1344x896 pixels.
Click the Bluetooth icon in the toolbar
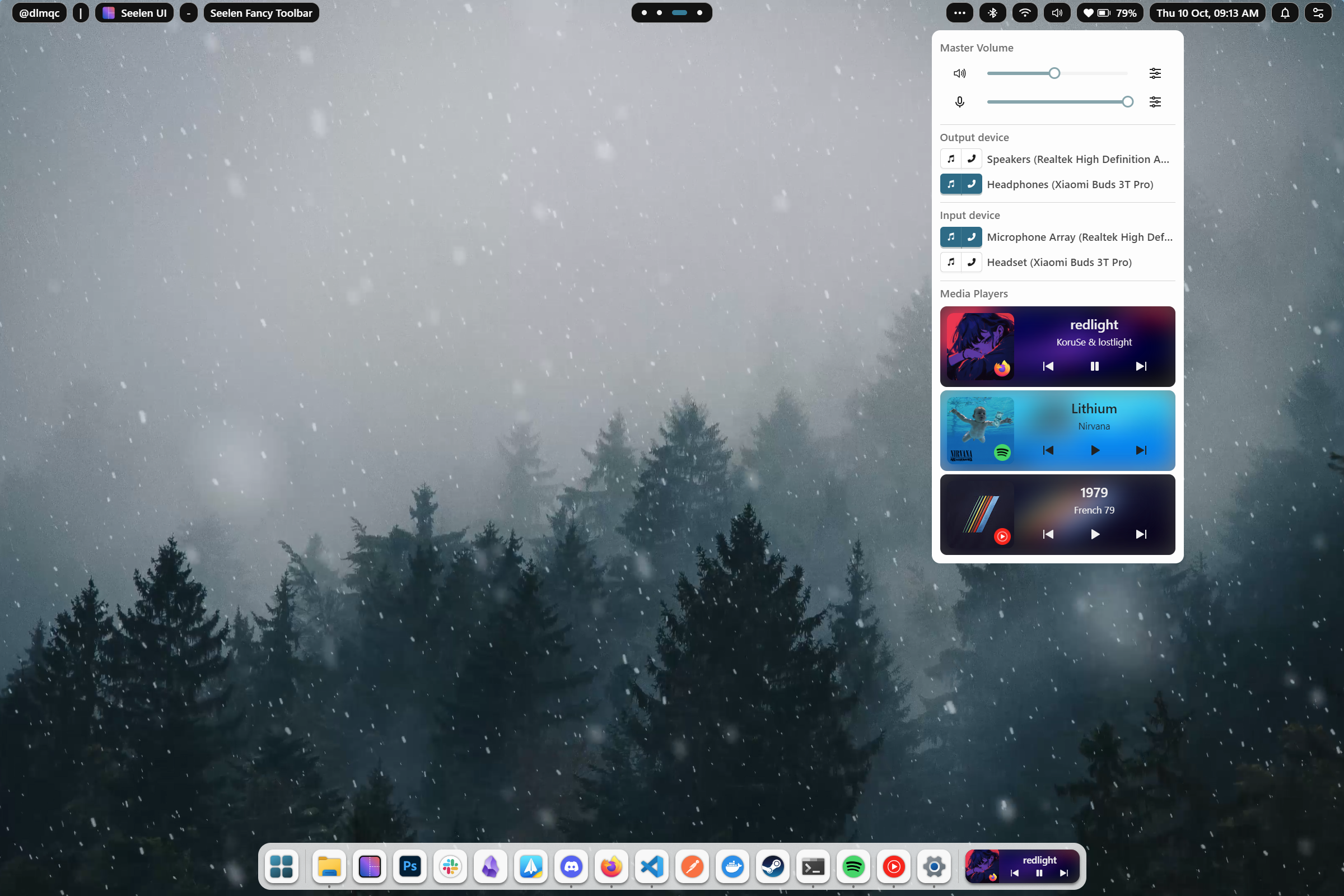[992, 12]
